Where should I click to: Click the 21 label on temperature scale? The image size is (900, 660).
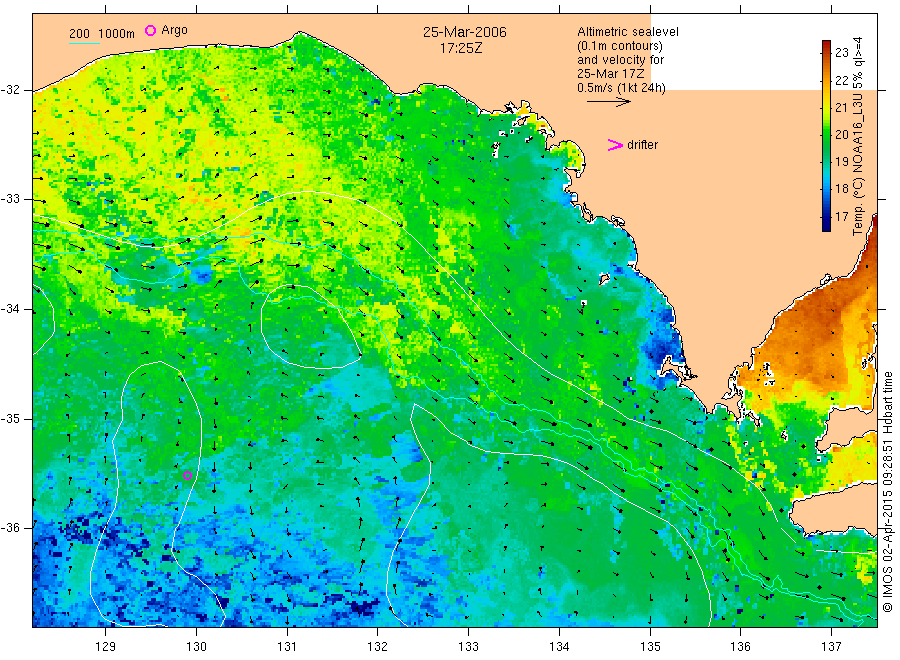pos(841,107)
